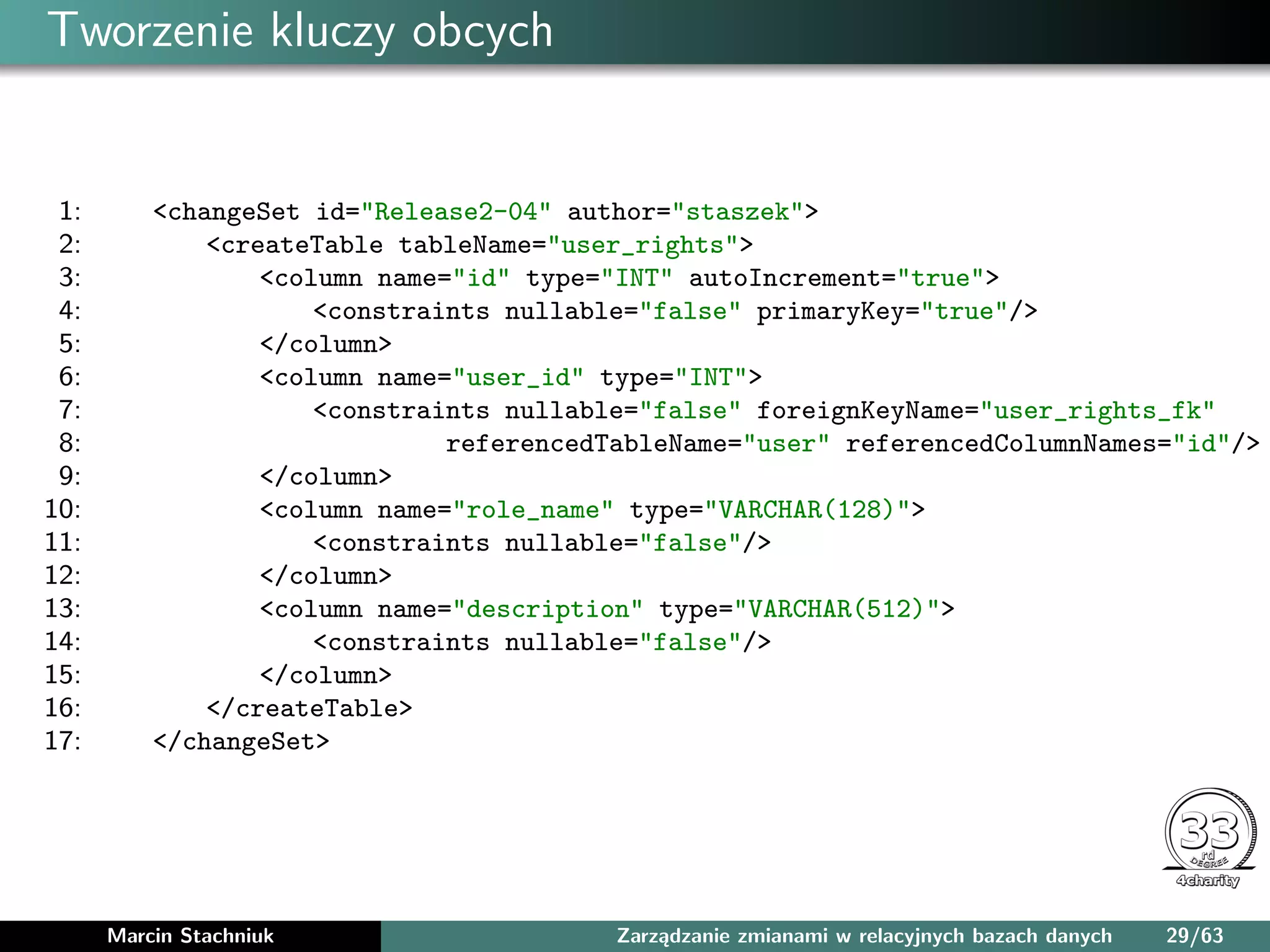1270x952 pixels.
Task: Click footer title 'Zarządzanie zmianami w relacyjnych bazach danych'
Action: 864,936
